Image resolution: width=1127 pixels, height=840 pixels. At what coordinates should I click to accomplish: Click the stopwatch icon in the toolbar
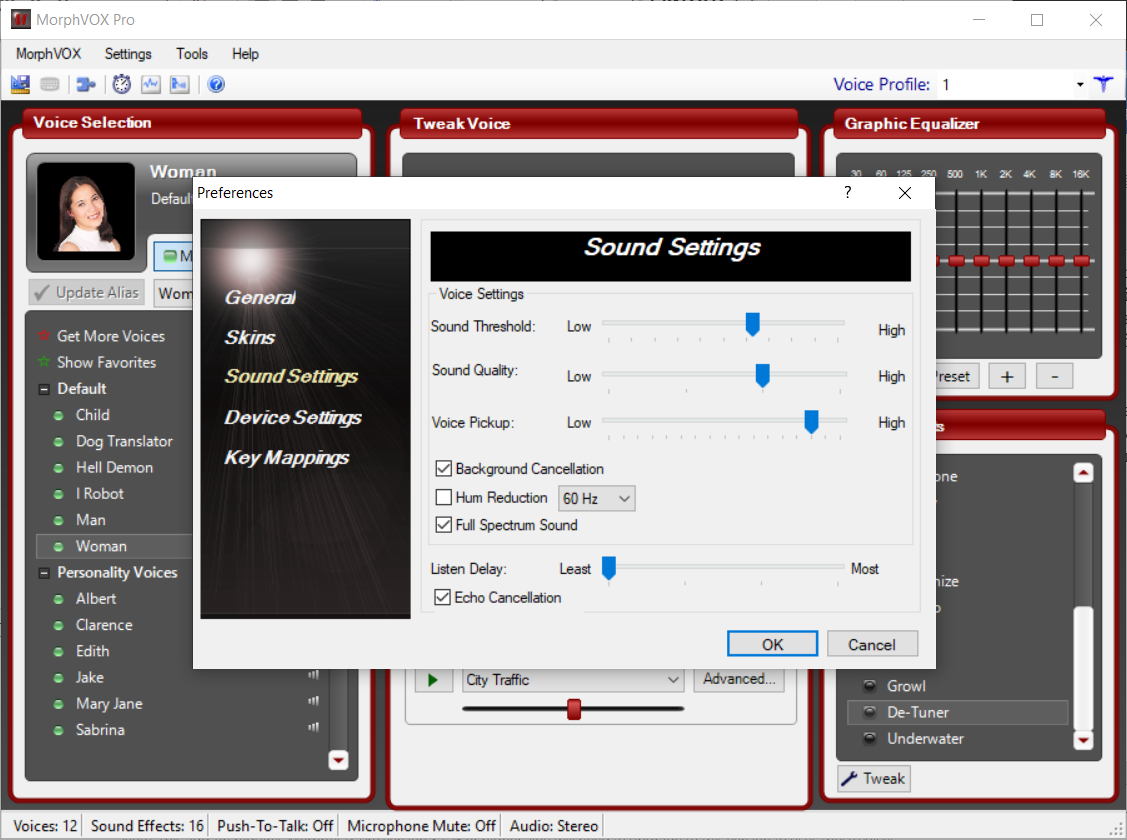[x=121, y=85]
